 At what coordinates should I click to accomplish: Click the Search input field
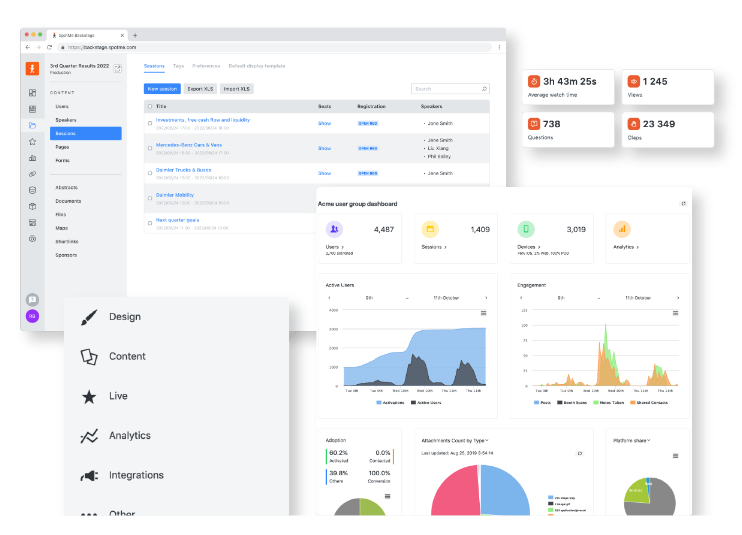tap(450, 89)
